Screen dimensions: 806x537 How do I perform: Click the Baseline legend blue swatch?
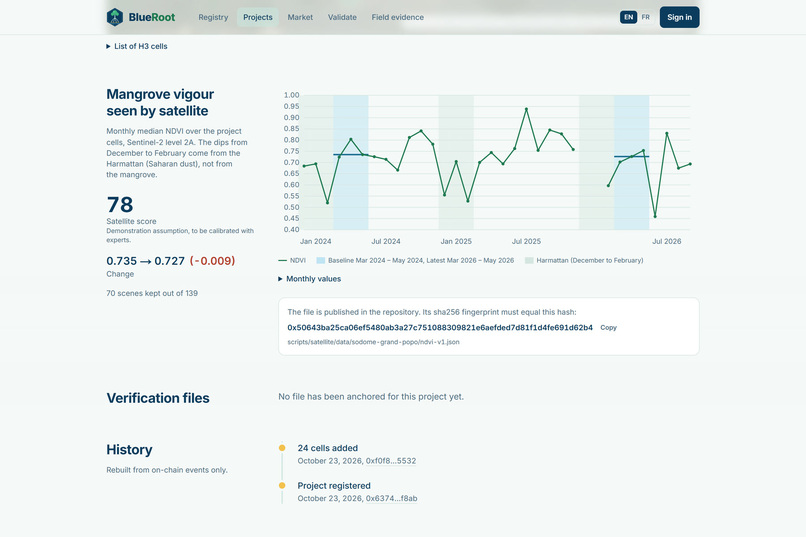[x=321, y=261]
